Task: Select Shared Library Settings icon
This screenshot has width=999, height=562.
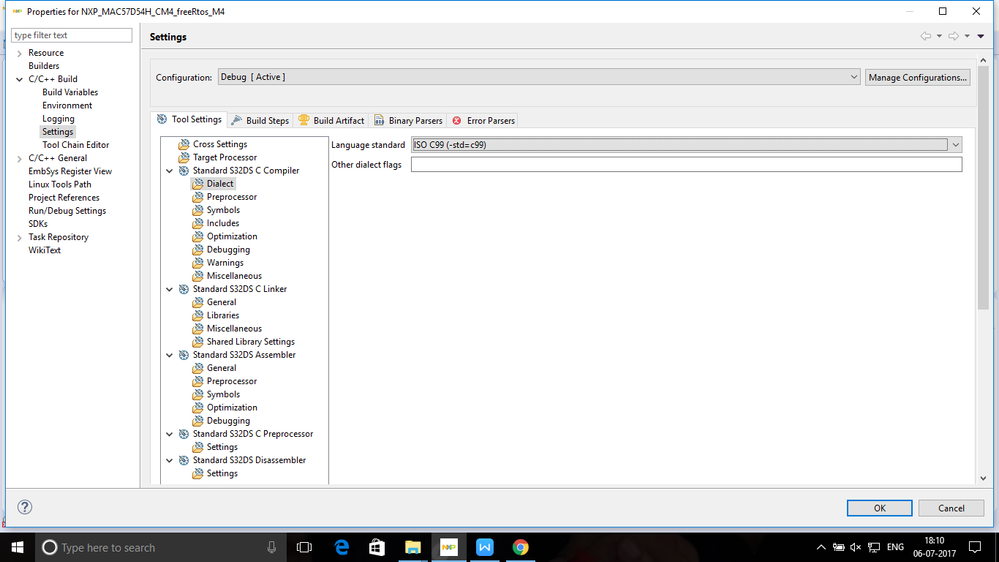Action: pyautogui.click(x=198, y=342)
